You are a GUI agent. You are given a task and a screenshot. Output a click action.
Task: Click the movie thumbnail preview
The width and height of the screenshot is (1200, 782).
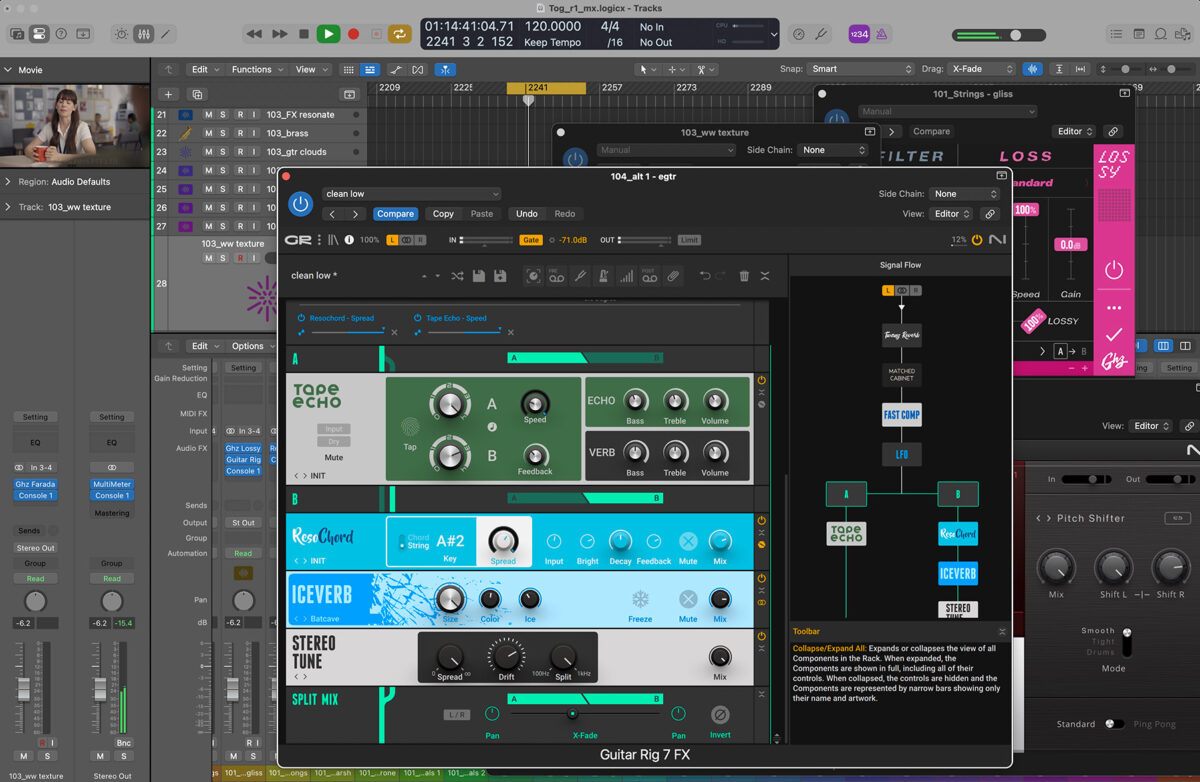(75, 126)
